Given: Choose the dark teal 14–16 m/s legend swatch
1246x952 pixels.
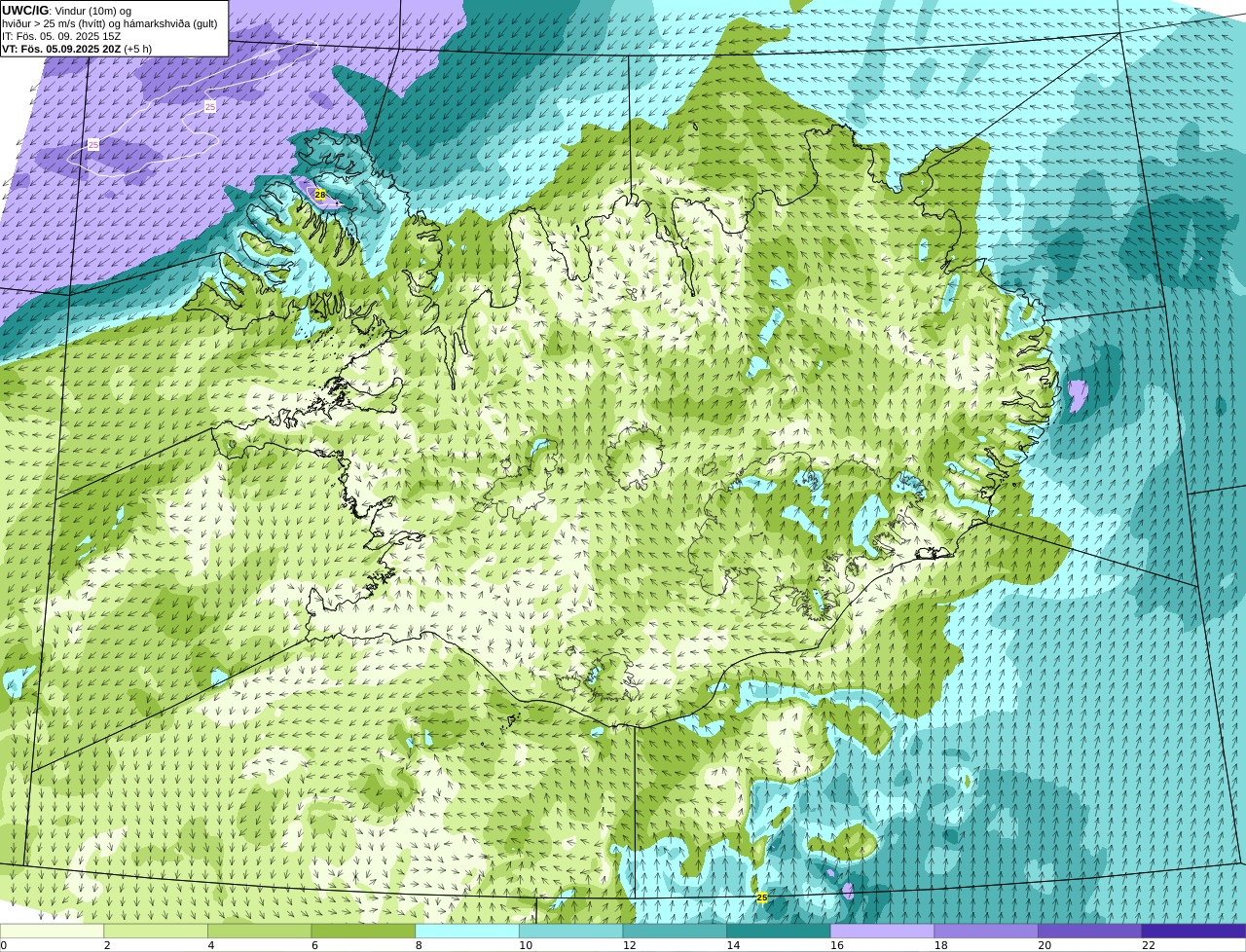Looking at the screenshot, I should [779, 931].
